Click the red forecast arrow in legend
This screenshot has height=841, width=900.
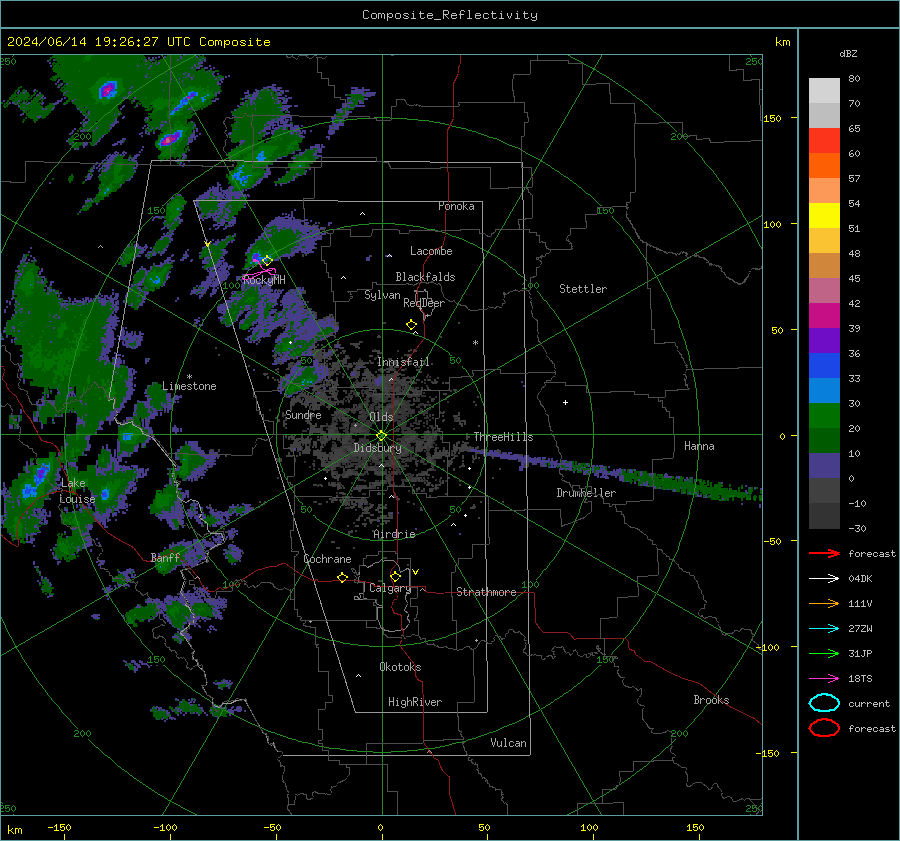point(824,553)
